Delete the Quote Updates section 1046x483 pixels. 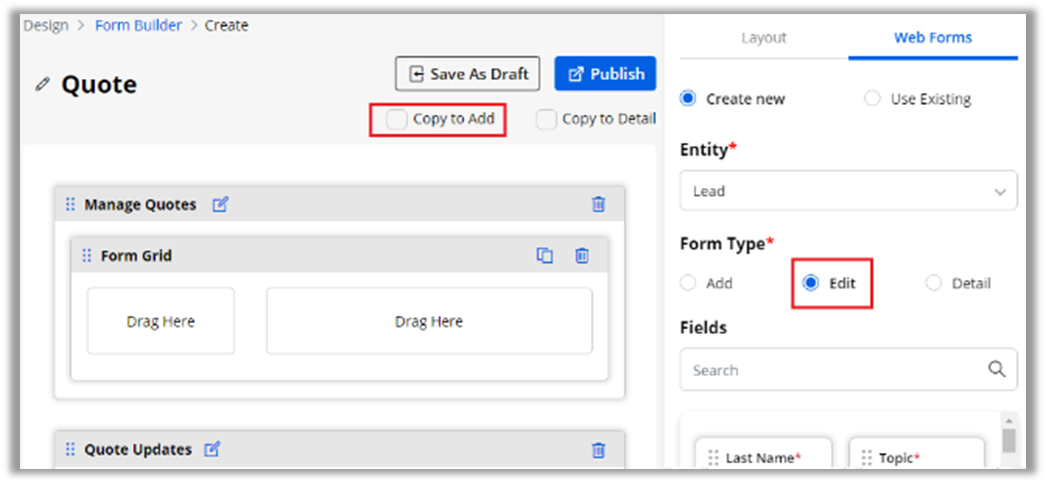pos(598,450)
